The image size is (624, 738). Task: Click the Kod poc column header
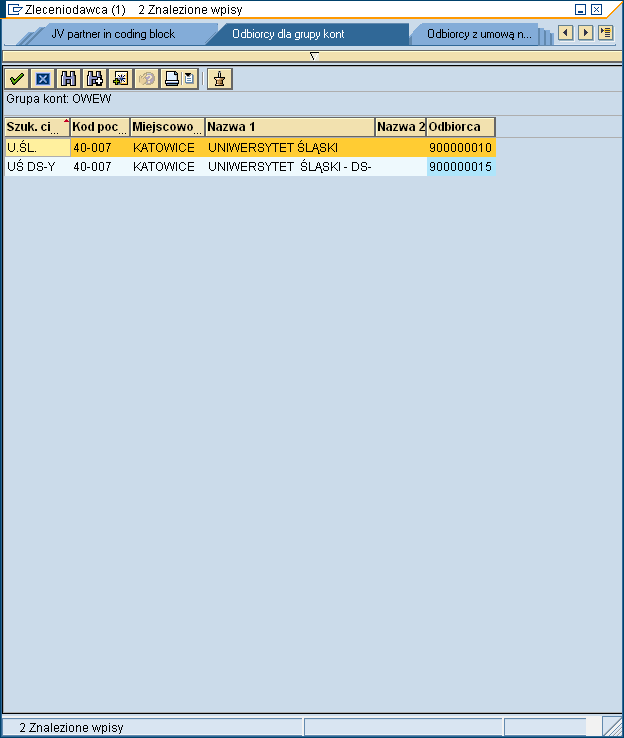coord(100,127)
